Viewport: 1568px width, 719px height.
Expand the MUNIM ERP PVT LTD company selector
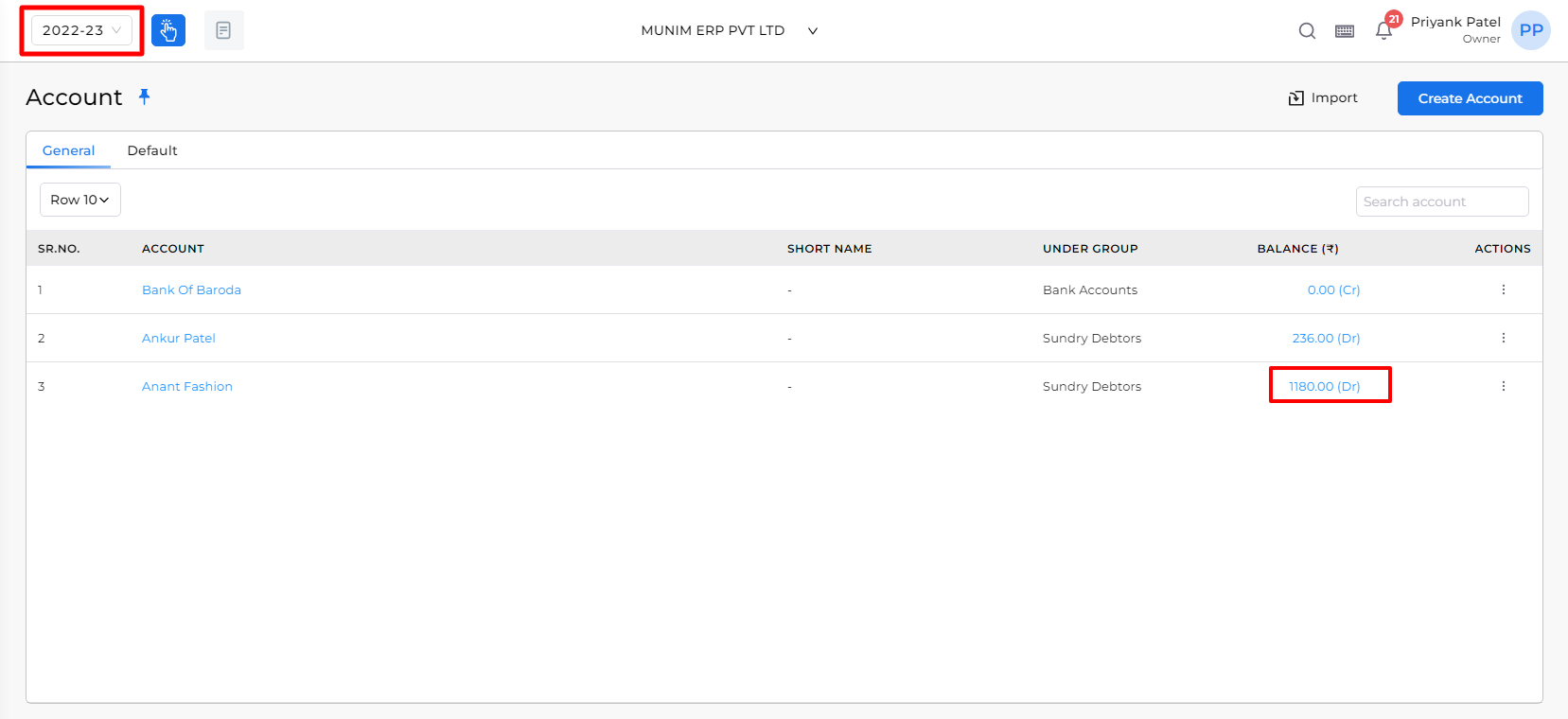click(729, 30)
